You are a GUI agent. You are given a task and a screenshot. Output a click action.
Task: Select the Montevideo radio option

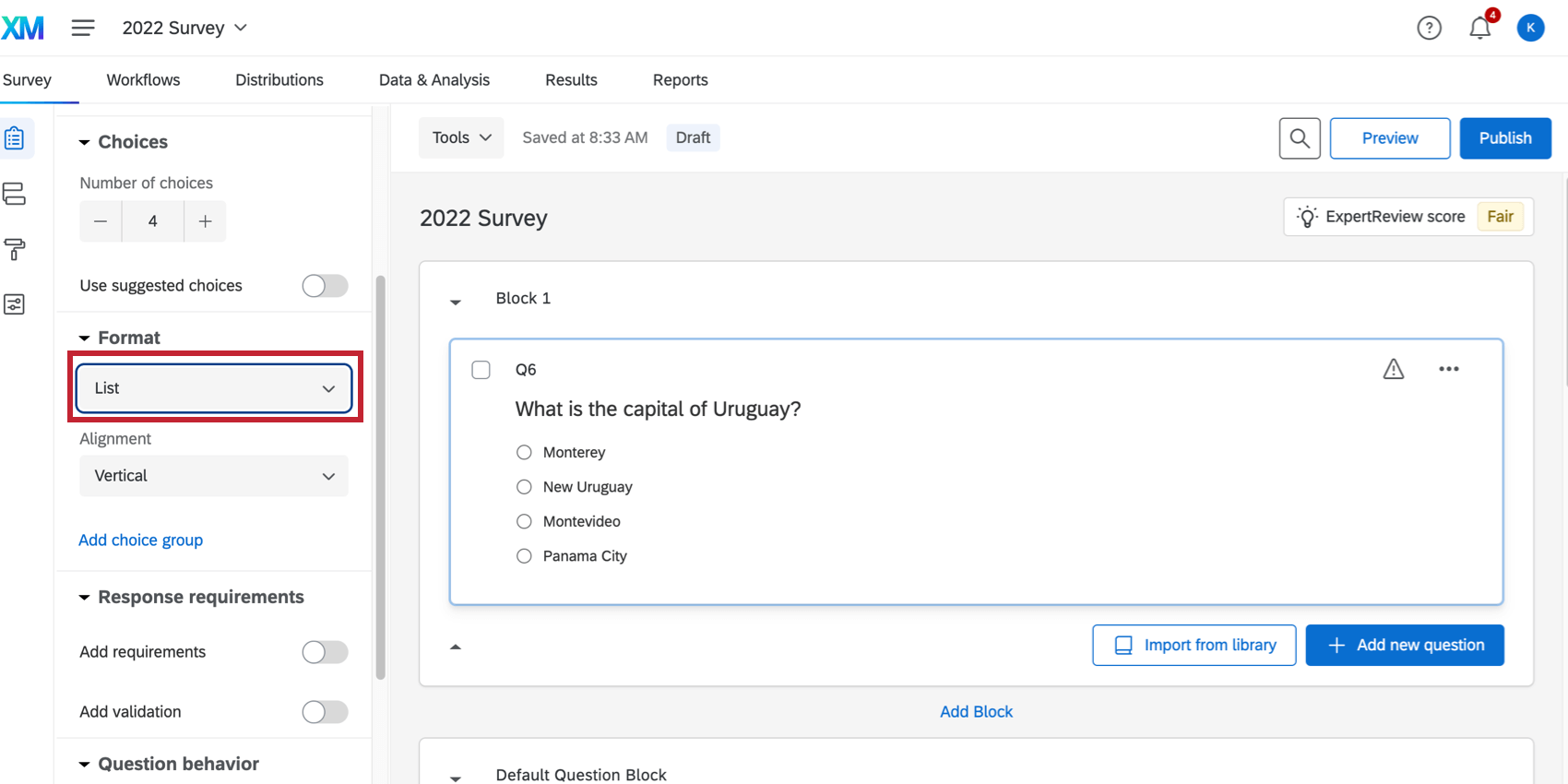(x=524, y=522)
